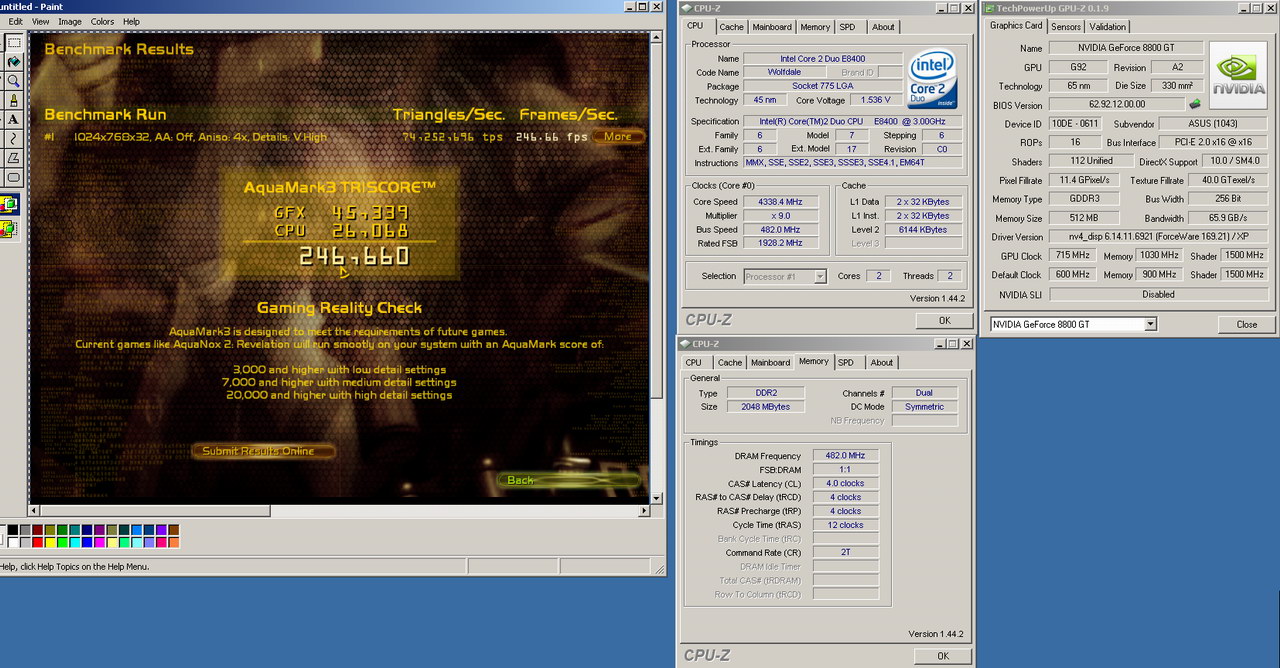Pick the dark red color swatch
The image size is (1280, 668).
coord(37,530)
